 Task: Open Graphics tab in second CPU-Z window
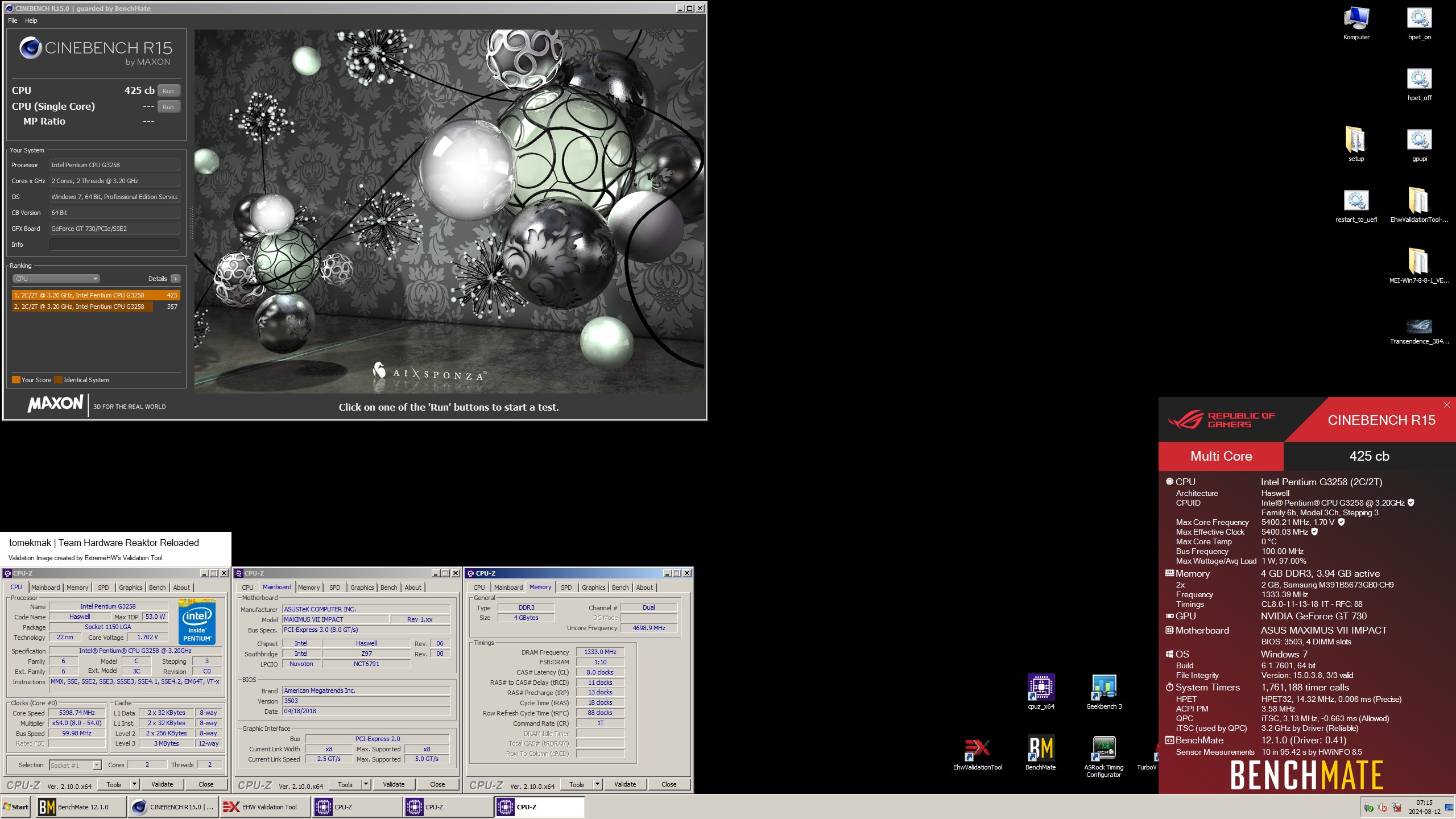coord(362,588)
